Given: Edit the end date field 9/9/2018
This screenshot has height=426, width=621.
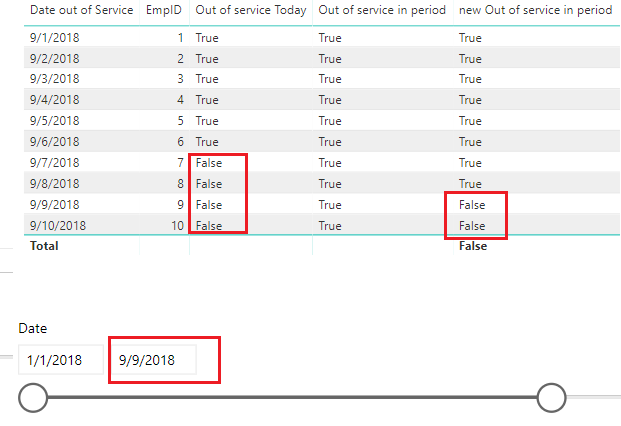Looking at the screenshot, I should pos(153,360).
